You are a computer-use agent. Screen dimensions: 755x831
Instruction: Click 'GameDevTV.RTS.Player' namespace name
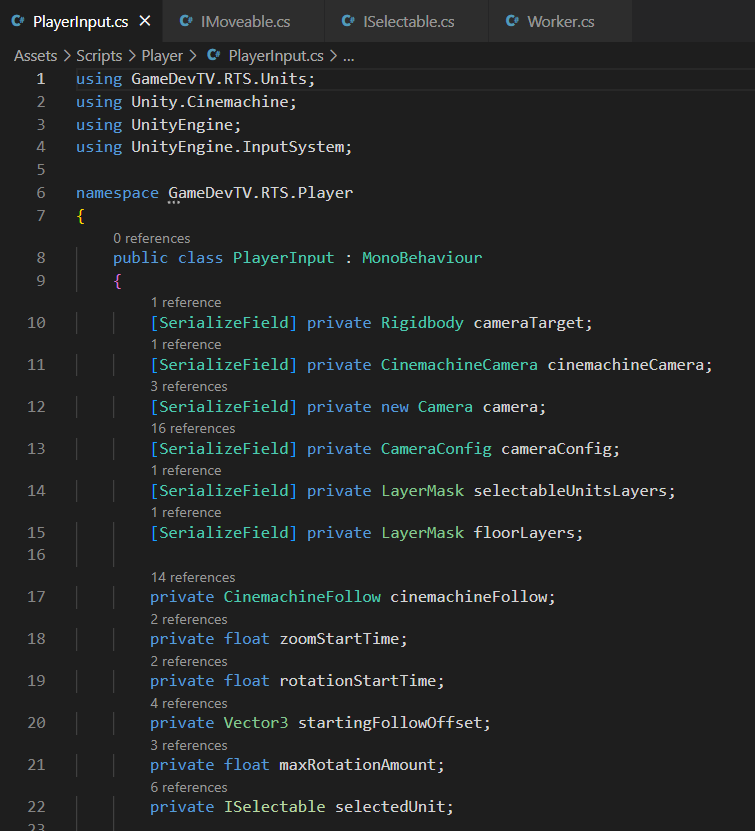[261, 193]
